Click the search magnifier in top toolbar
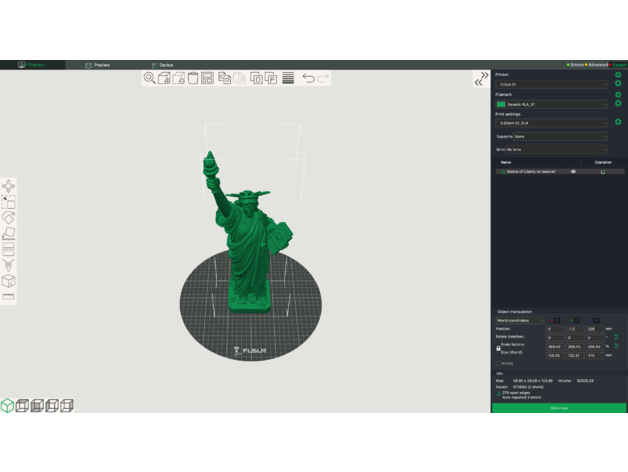The width and height of the screenshot is (628, 472). click(x=149, y=78)
